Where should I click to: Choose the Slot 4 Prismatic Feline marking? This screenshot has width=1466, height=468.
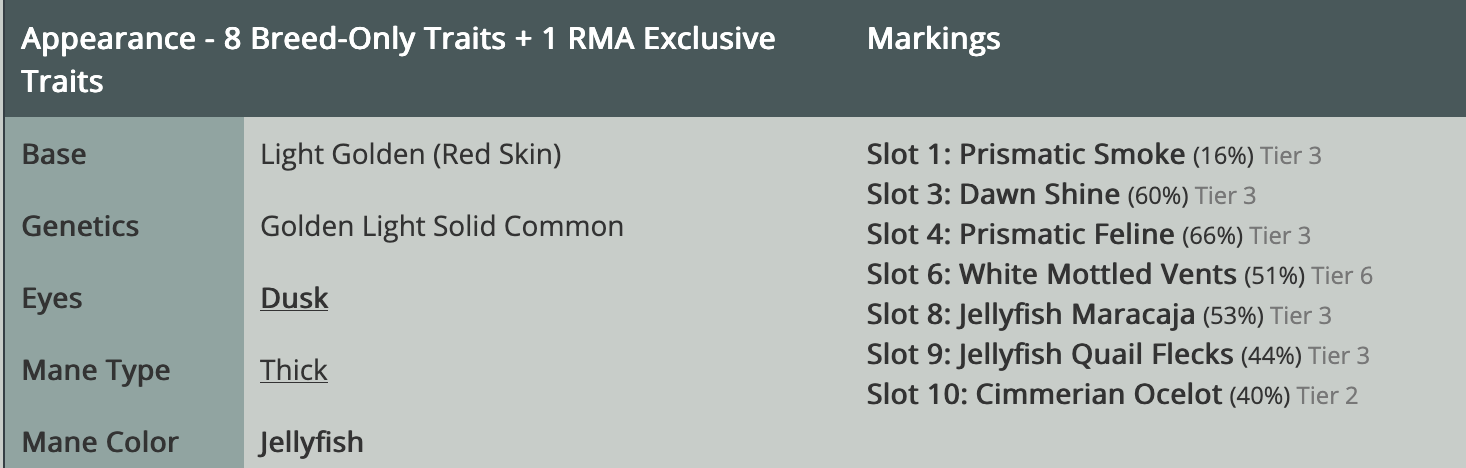click(1020, 235)
